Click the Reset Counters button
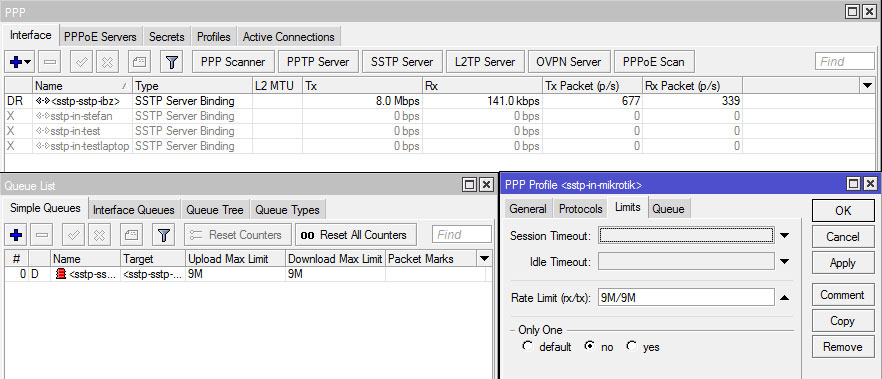882x379 pixels. coord(238,235)
